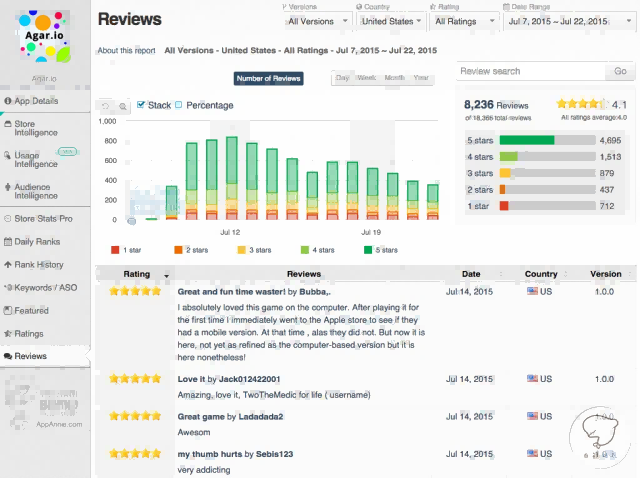Click the chart undo/reset icon
This screenshot has height=478, width=640.
point(105,106)
